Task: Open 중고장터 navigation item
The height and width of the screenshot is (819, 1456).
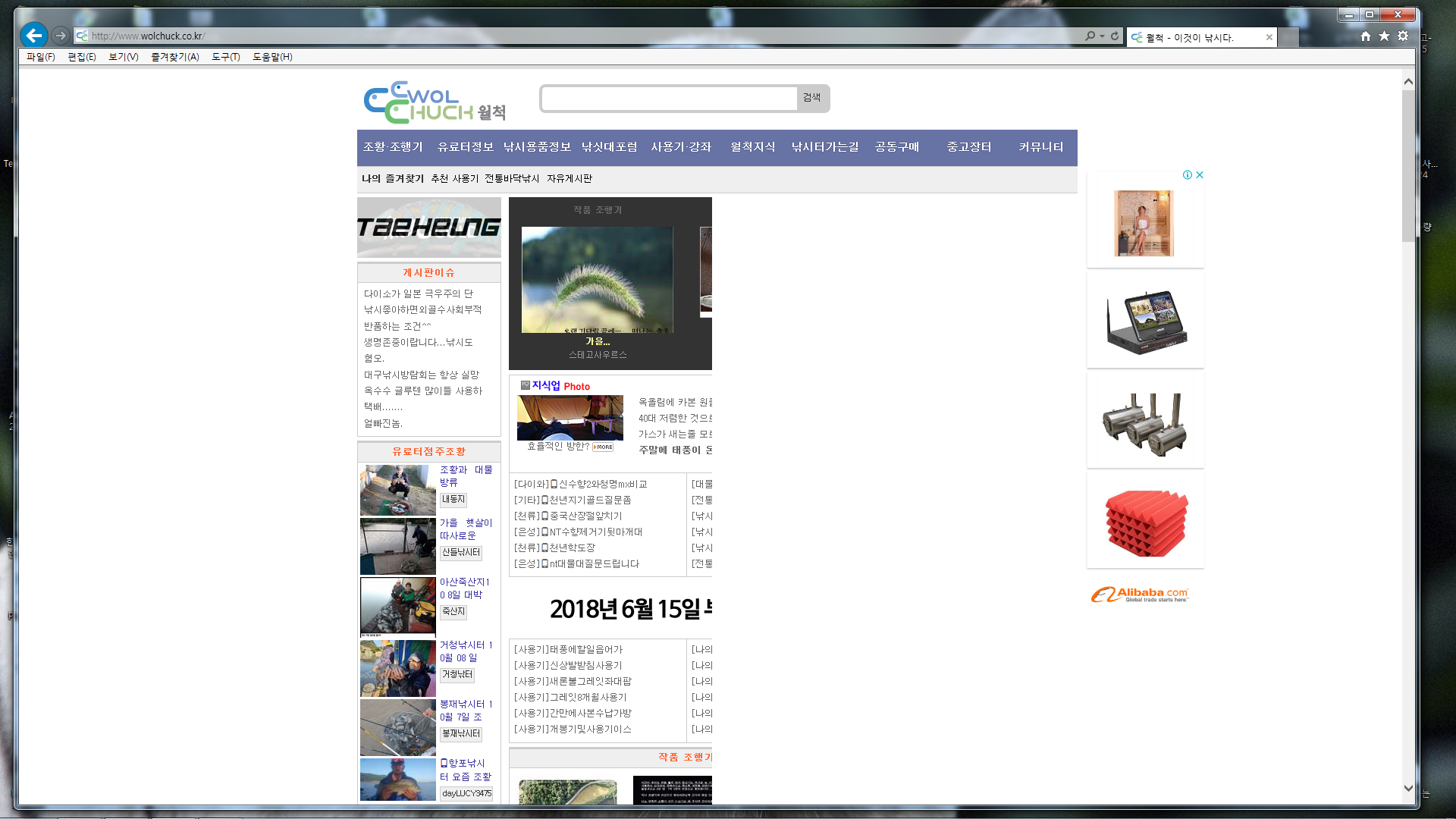Action: click(969, 147)
